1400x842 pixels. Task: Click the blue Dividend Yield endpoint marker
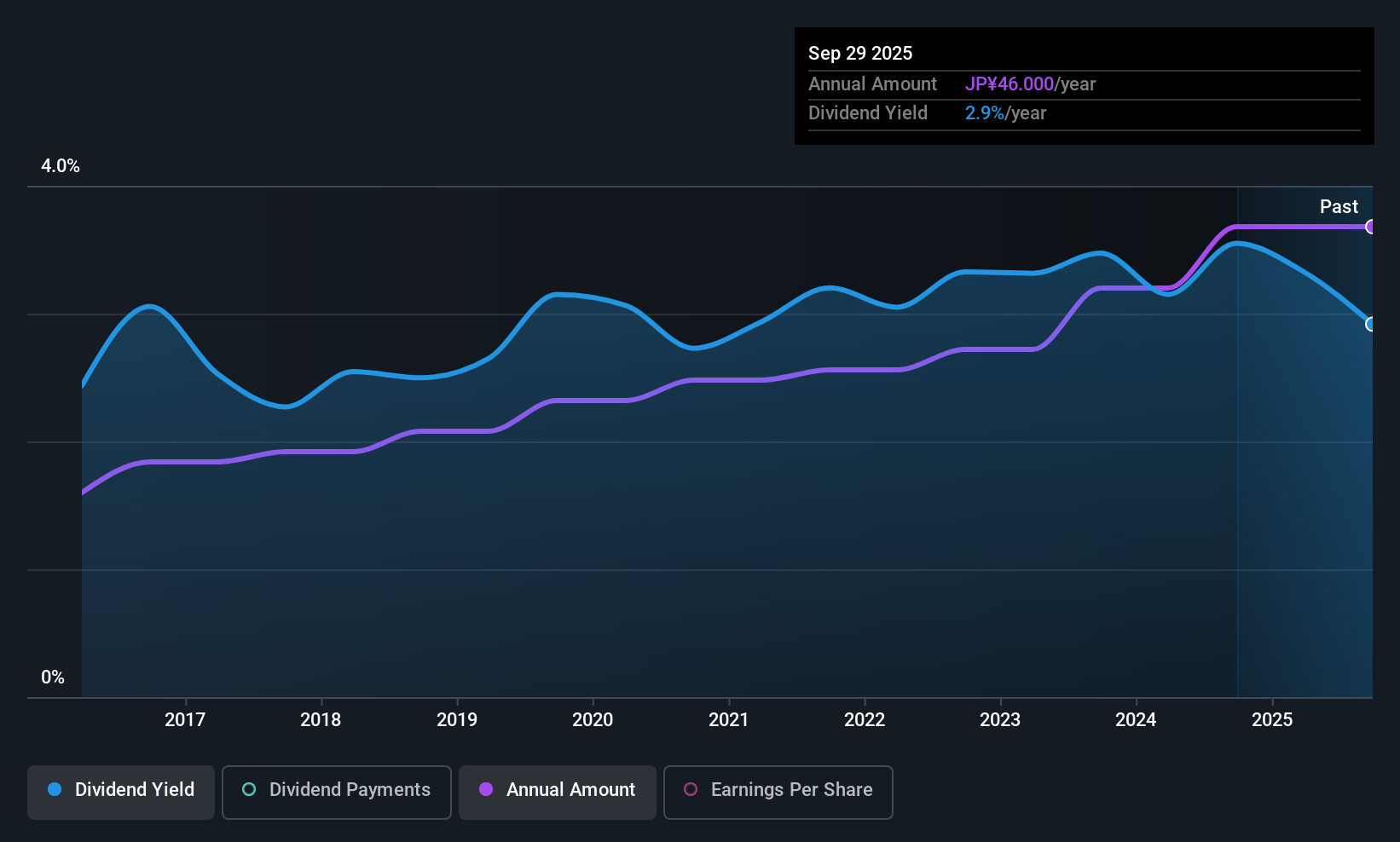(x=1370, y=324)
